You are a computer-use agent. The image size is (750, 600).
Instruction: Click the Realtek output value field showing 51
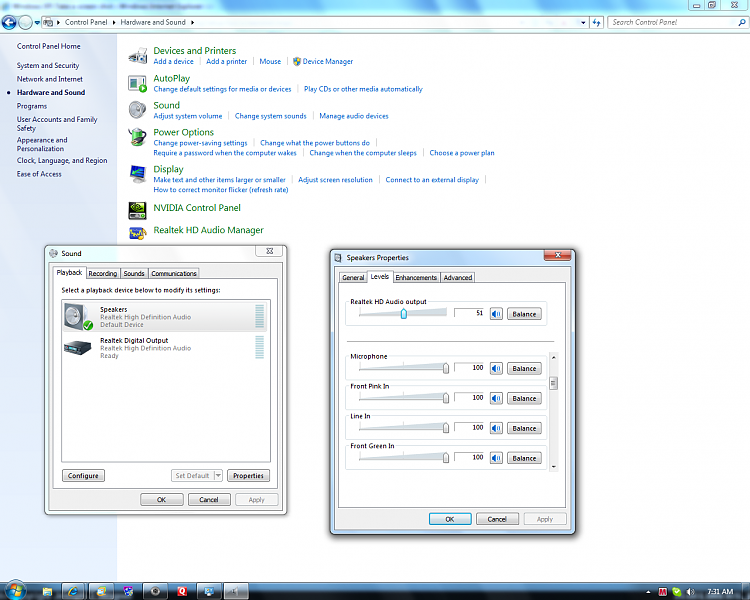pos(469,313)
